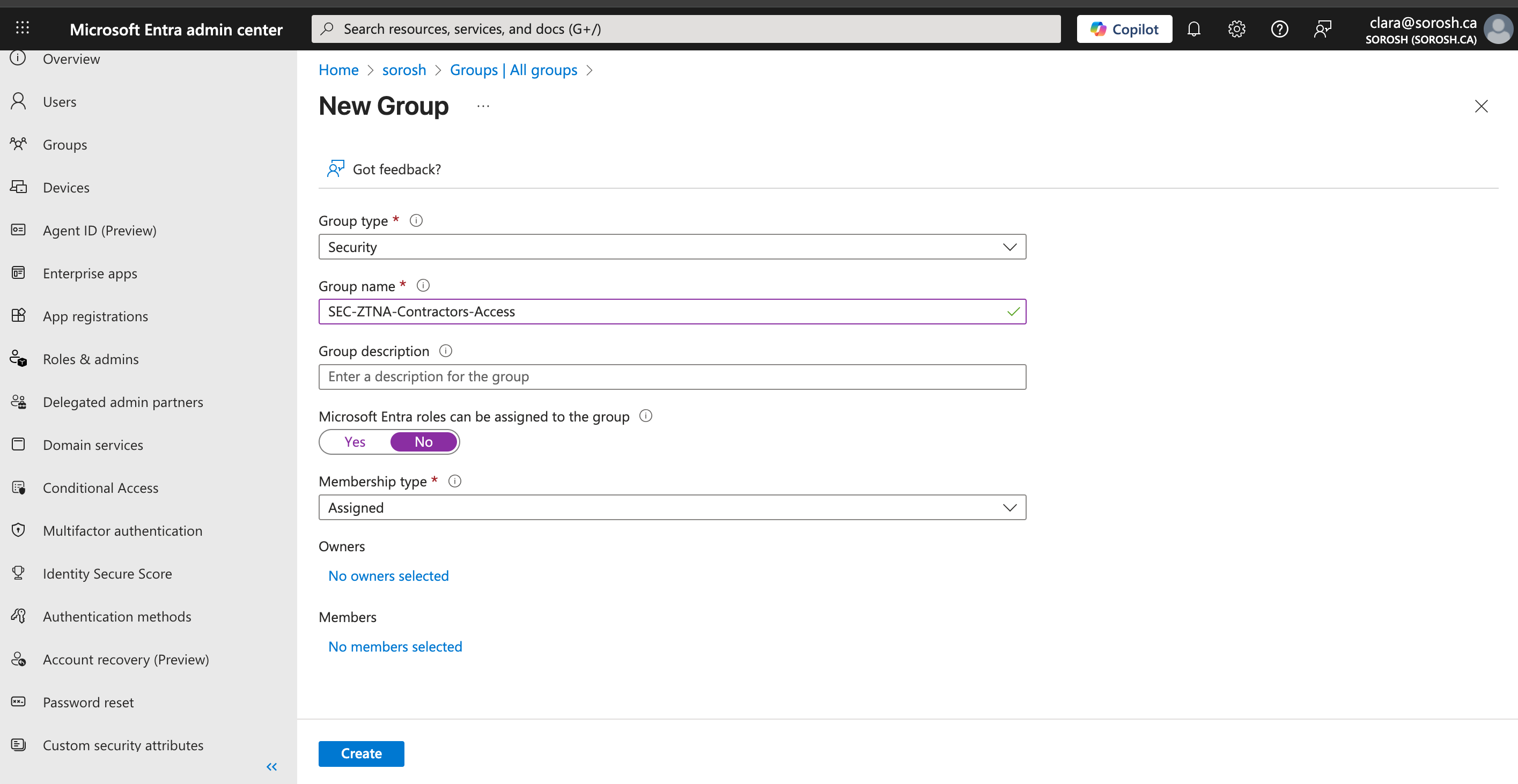Collapse the left navigation sidebar
Viewport: 1518px width, 784px height.
point(271,766)
